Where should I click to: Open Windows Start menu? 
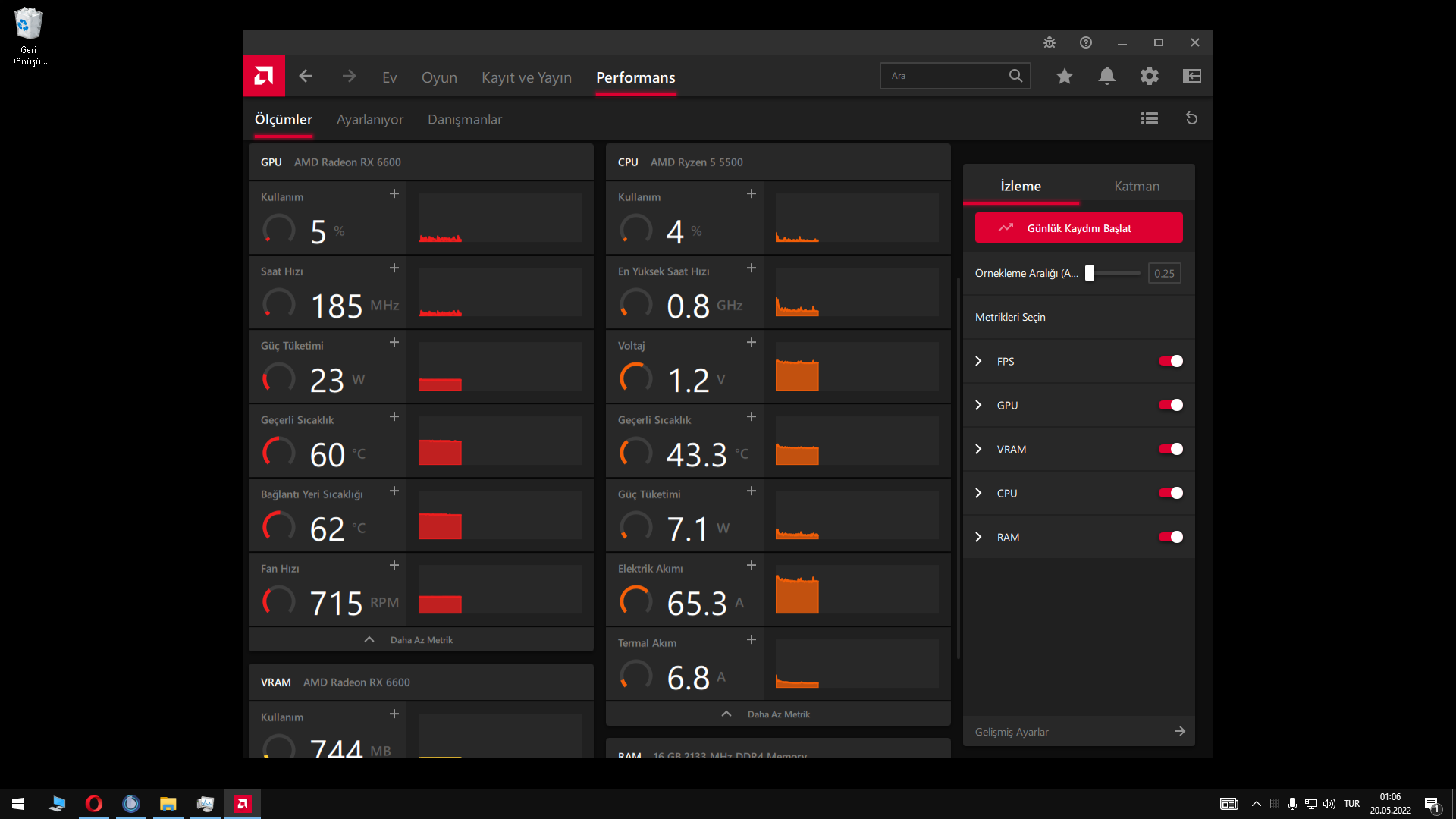click(18, 804)
